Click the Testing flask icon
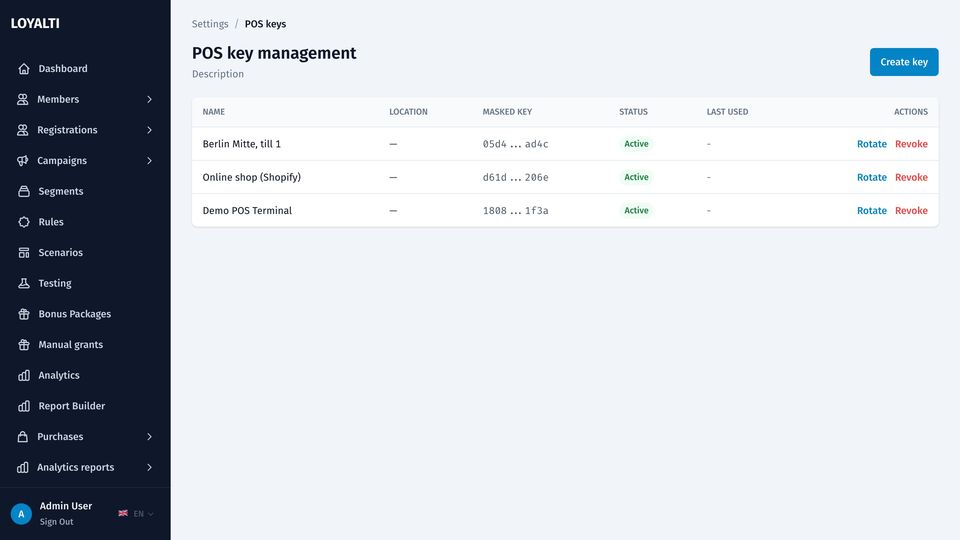The height and width of the screenshot is (540, 960). pyautogui.click(x=24, y=283)
